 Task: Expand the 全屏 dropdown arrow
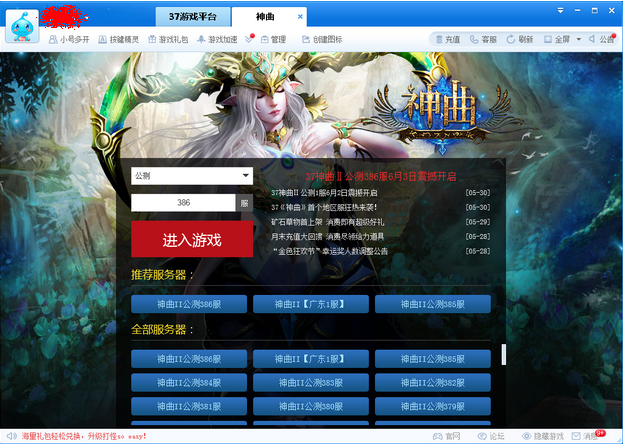[578, 39]
